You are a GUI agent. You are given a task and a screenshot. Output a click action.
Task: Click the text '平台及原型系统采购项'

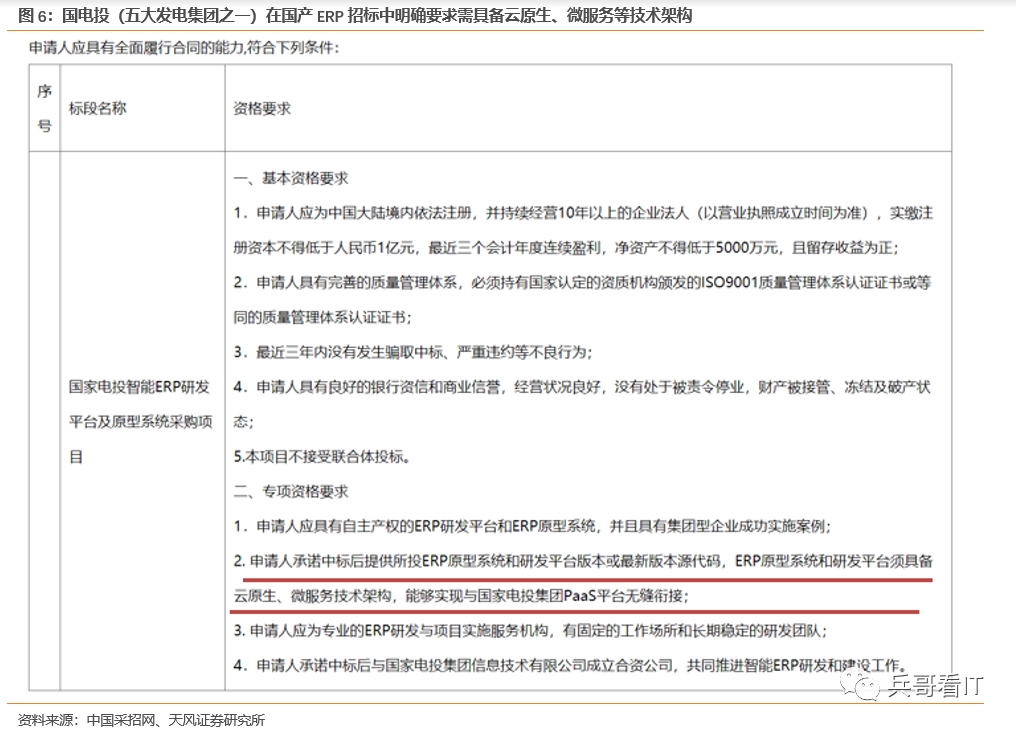[141, 422]
